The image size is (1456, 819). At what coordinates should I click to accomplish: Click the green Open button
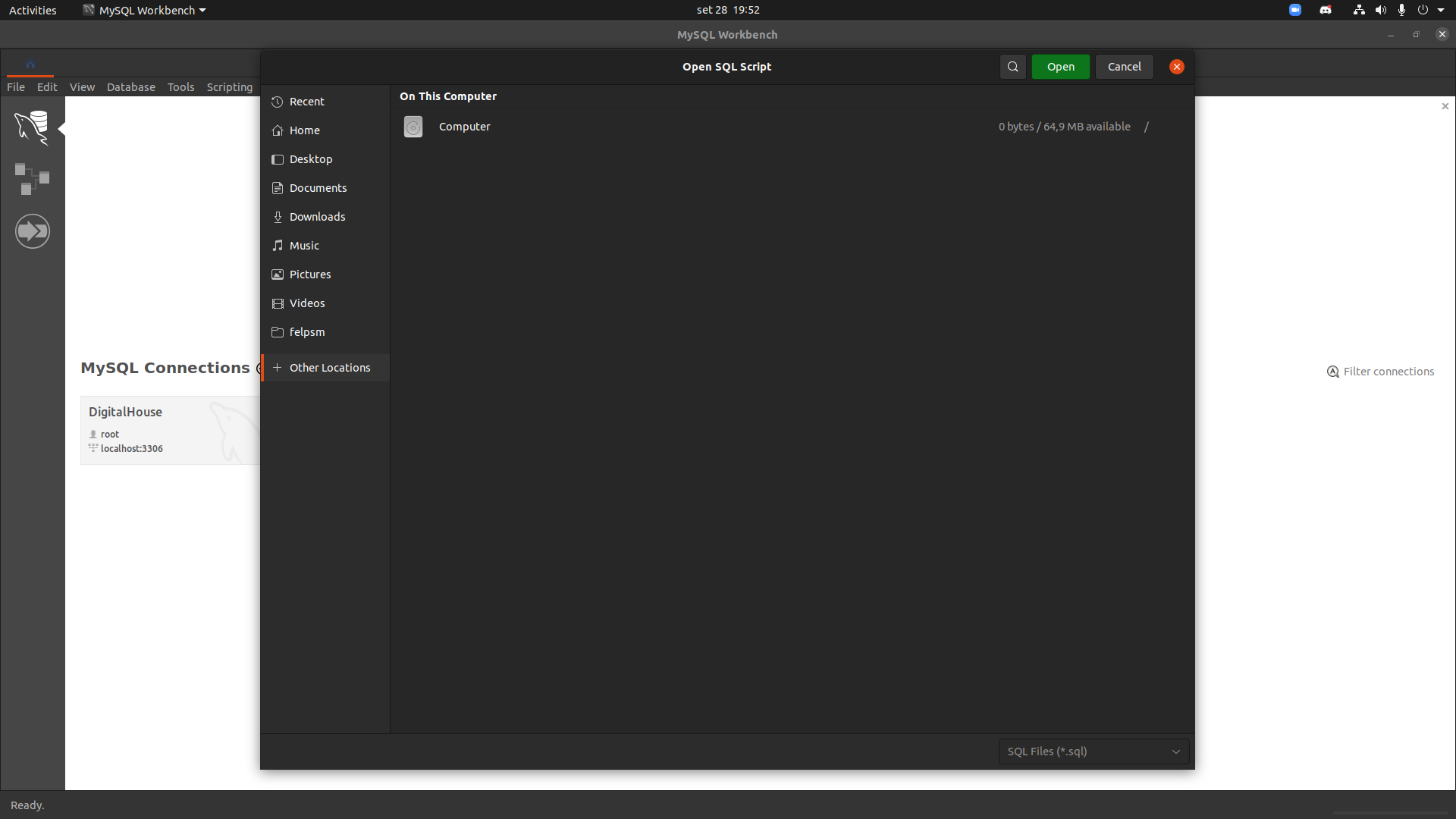[x=1060, y=67]
